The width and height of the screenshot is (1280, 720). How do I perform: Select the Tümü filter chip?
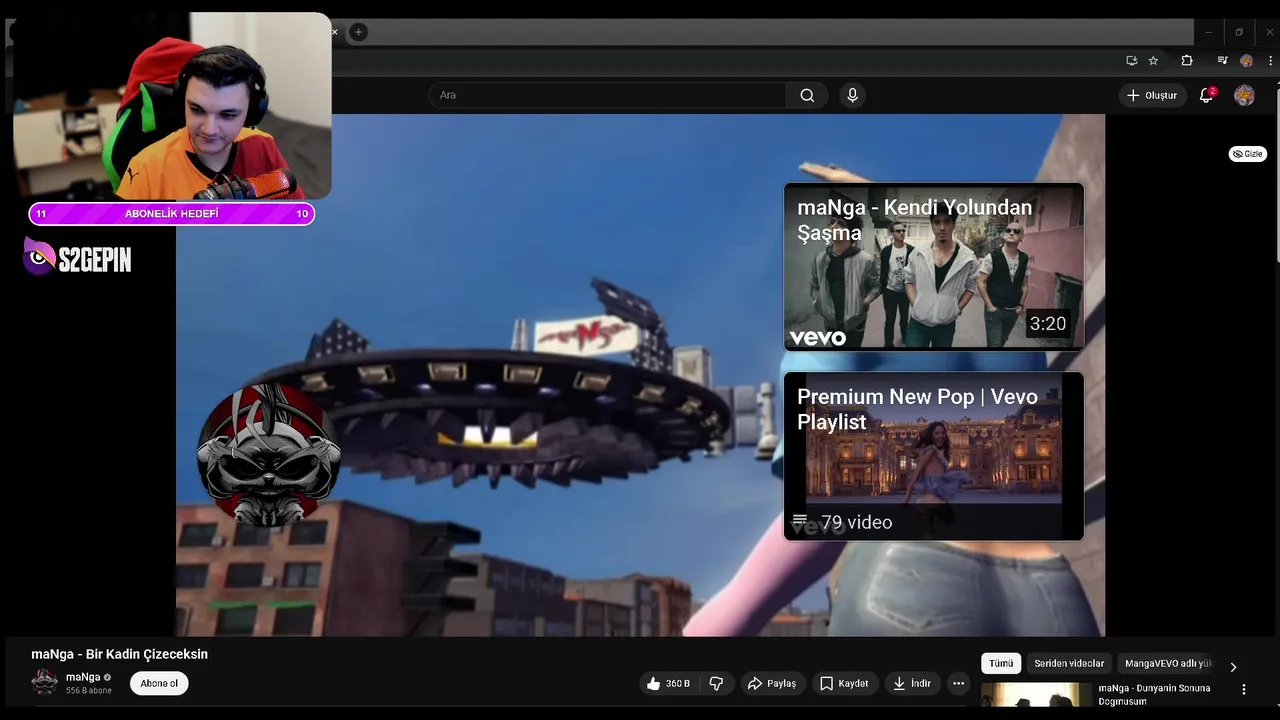1001,663
